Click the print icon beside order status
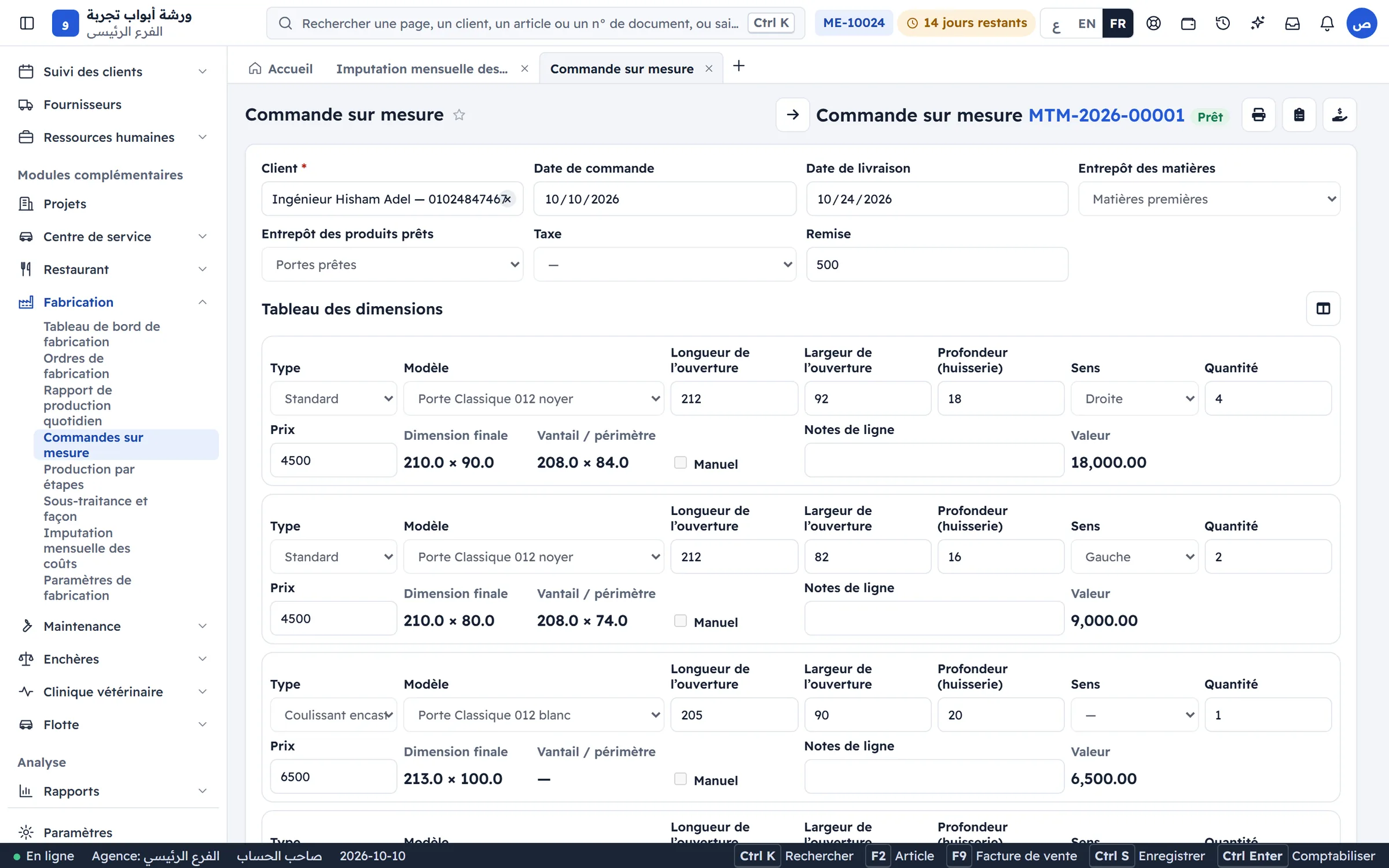The width and height of the screenshot is (1389, 868). (x=1258, y=115)
